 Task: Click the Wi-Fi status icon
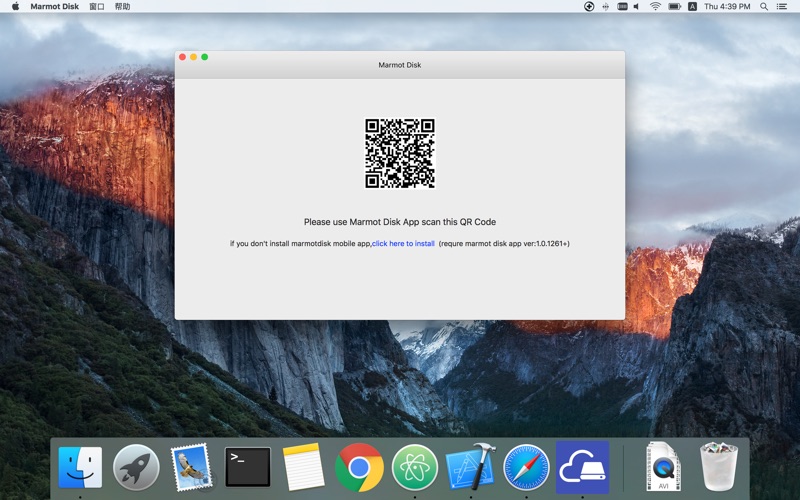[x=656, y=6]
